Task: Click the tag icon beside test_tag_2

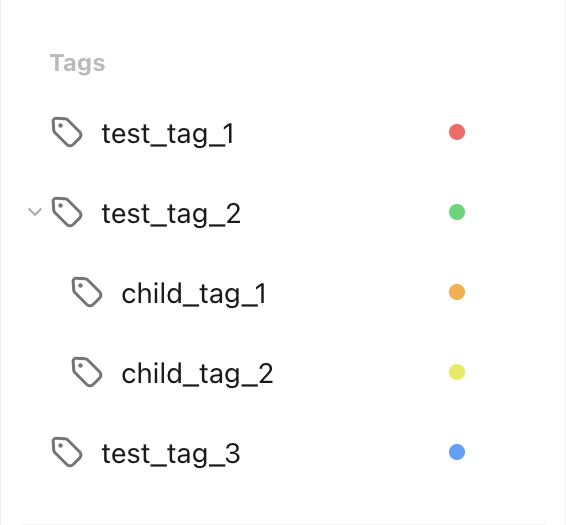Action: point(67,212)
